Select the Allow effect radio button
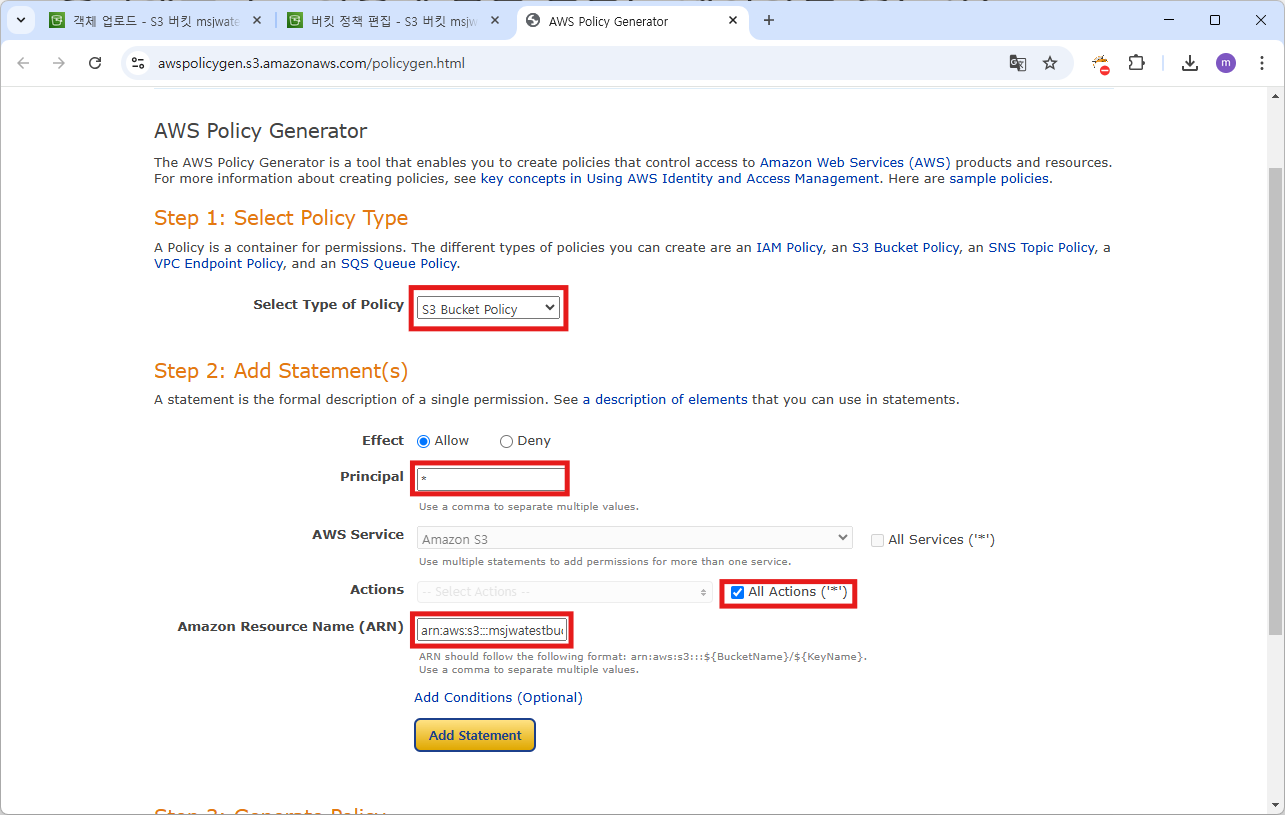This screenshot has height=815, width=1285. (423, 441)
